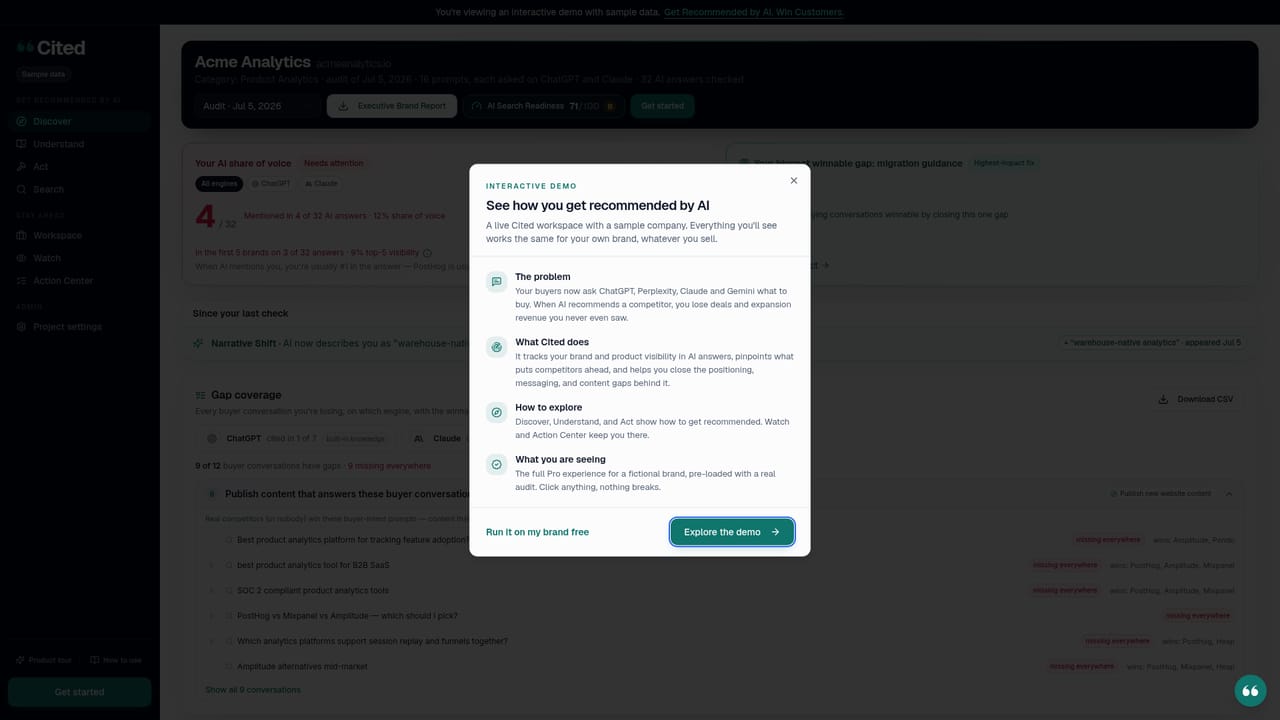
Task: Click the Explore the demo button
Action: 732,532
